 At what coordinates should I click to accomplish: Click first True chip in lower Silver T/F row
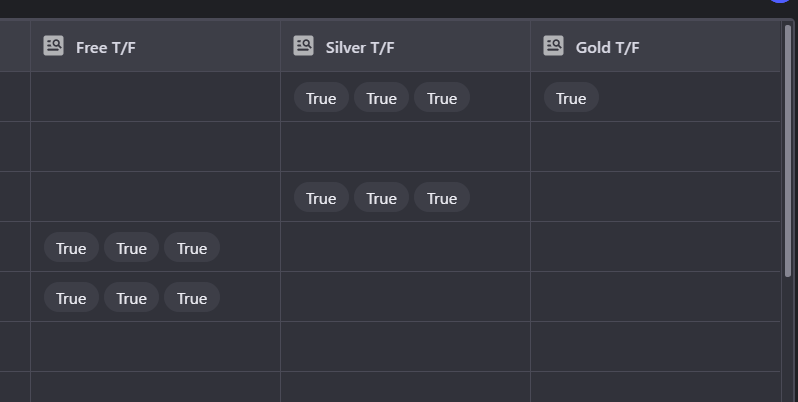point(321,197)
